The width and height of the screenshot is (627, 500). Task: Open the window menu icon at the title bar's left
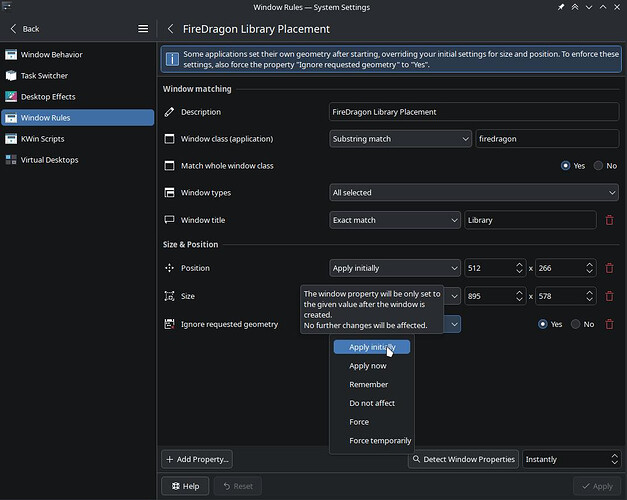coord(7,6)
